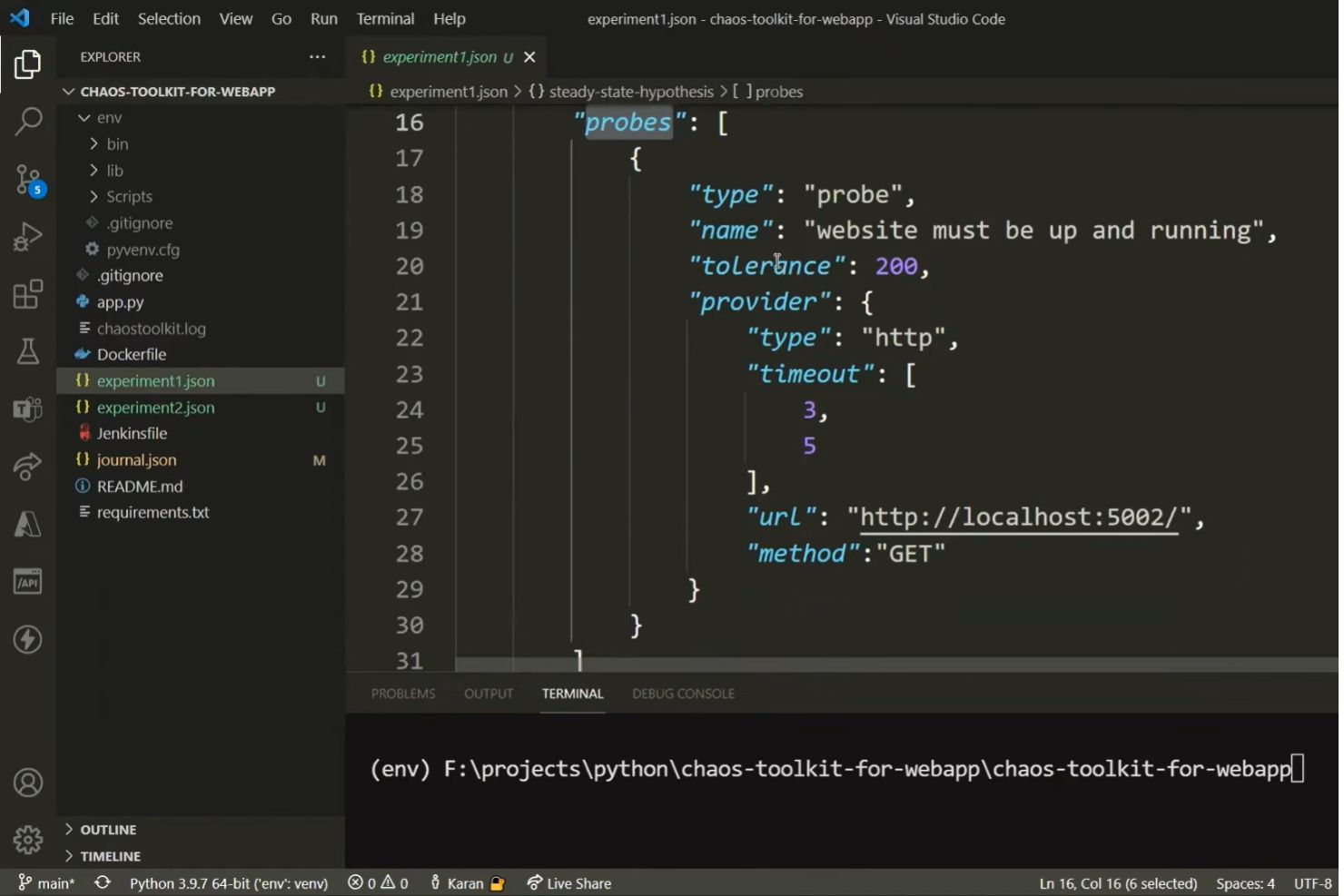Screen dimensions: 1344x896
Task: Expand the TIMELINE section
Action: [110, 856]
